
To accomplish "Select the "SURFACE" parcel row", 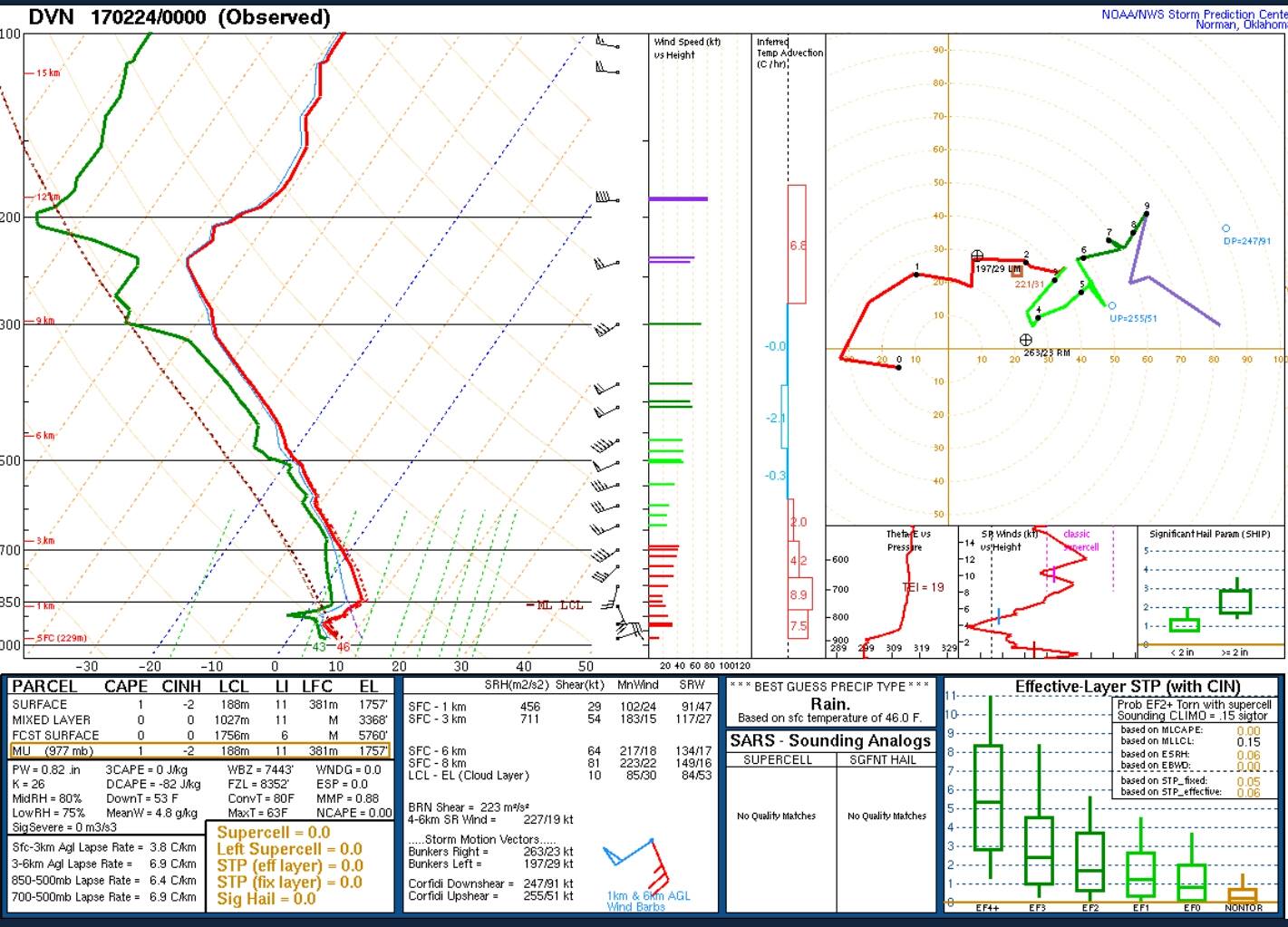I will click(x=200, y=705).
